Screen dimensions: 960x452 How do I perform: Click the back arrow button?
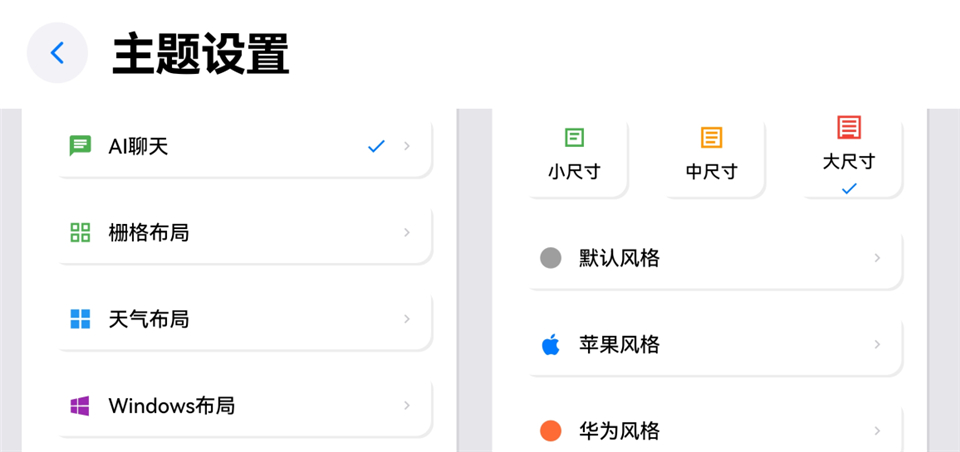57,53
